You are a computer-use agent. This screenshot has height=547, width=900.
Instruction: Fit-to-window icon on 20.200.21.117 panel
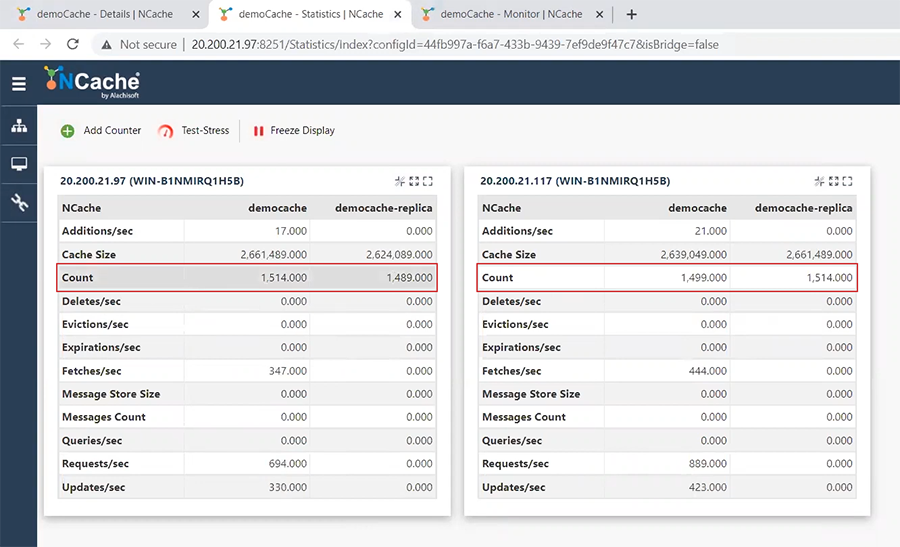[833, 181]
